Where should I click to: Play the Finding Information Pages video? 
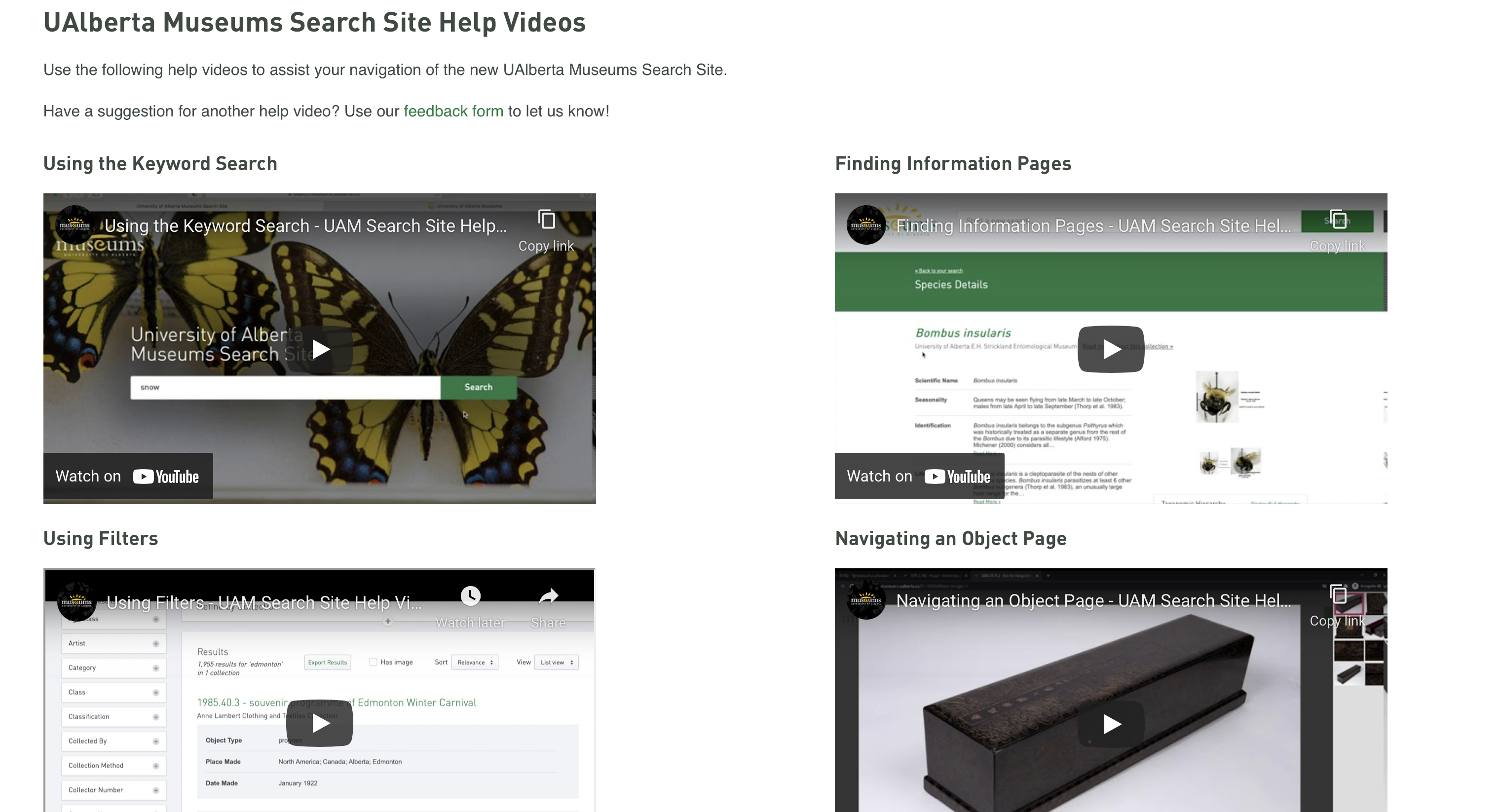point(1110,349)
